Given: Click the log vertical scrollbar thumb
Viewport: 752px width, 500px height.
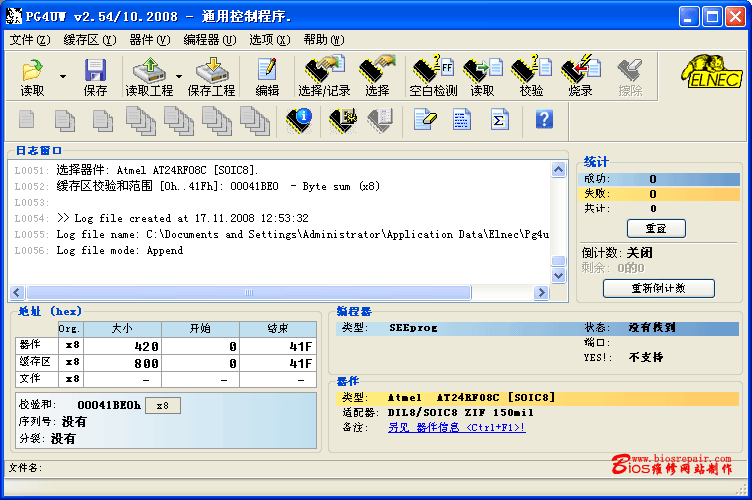Looking at the screenshot, I should [x=558, y=261].
